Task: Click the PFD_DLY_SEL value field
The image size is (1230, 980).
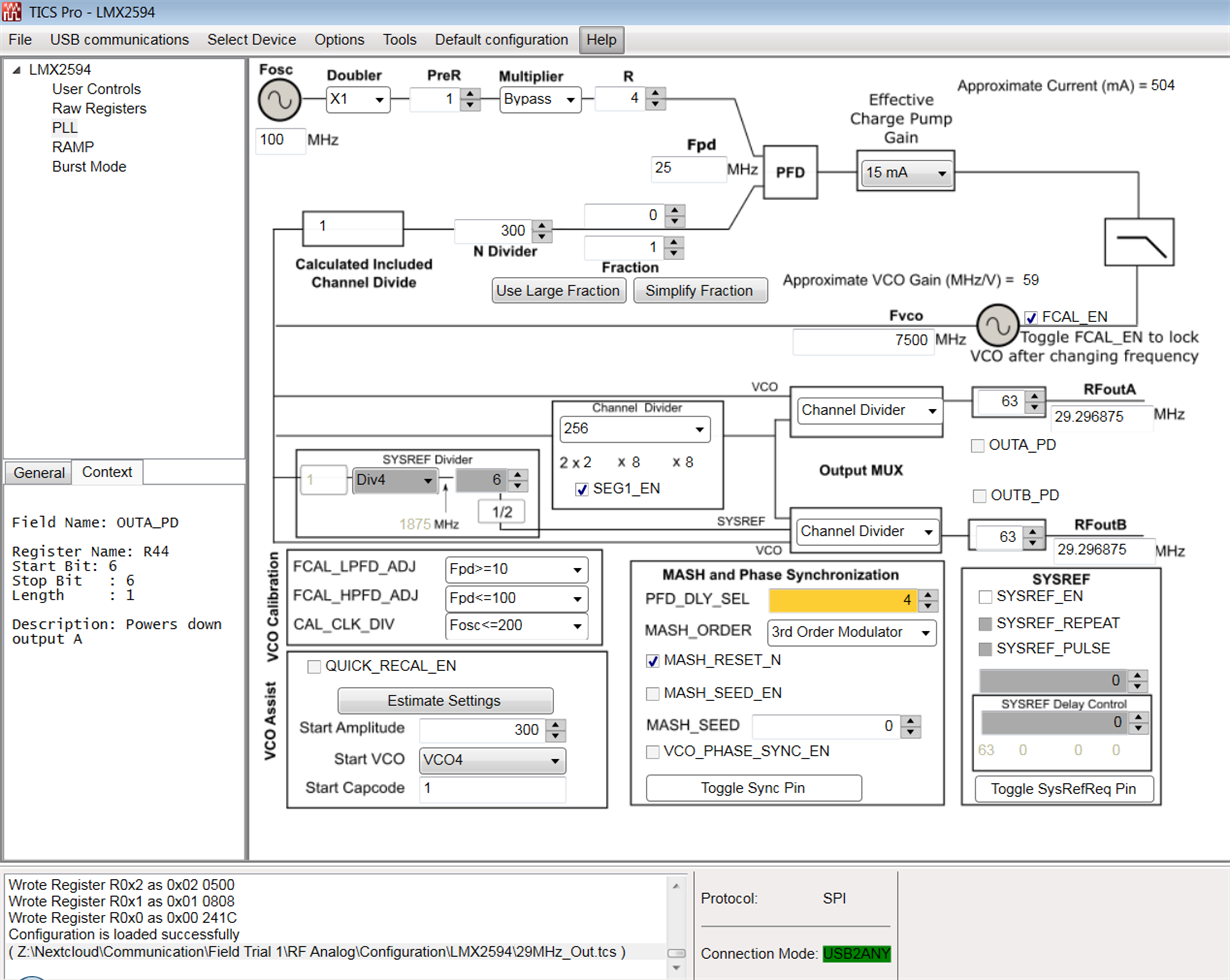Action: coord(843,600)
